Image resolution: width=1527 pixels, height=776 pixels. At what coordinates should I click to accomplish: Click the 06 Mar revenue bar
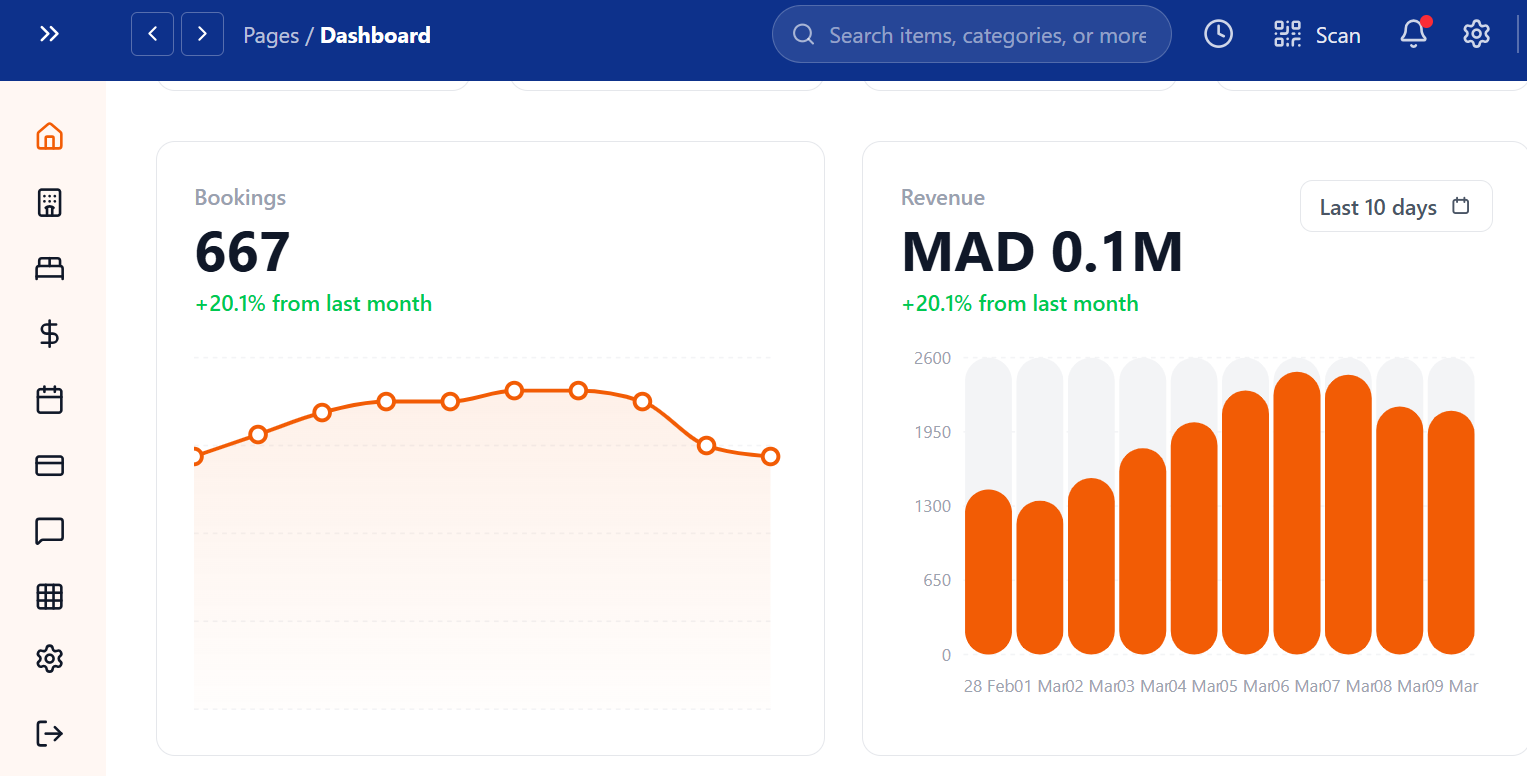[x=1297, y=514]
